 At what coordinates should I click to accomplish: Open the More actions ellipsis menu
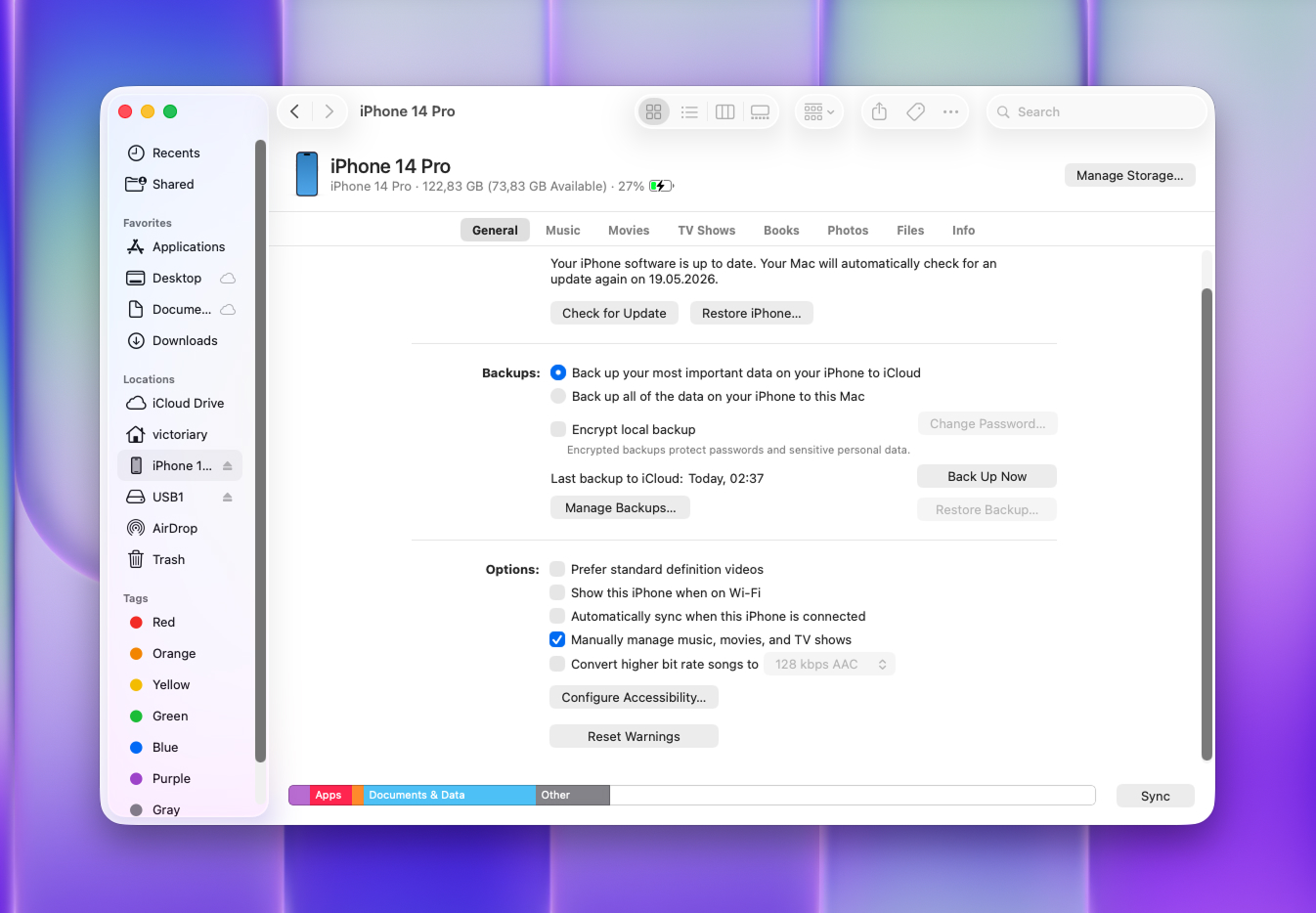[950, 112]
